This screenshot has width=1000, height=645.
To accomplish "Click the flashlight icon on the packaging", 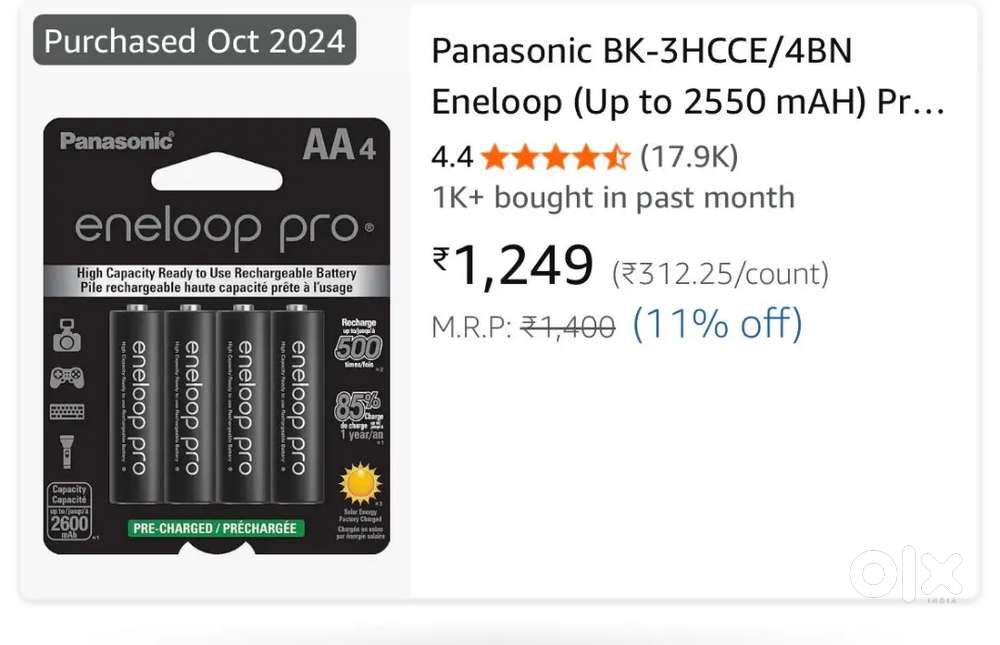I will (x=67, y=450).
